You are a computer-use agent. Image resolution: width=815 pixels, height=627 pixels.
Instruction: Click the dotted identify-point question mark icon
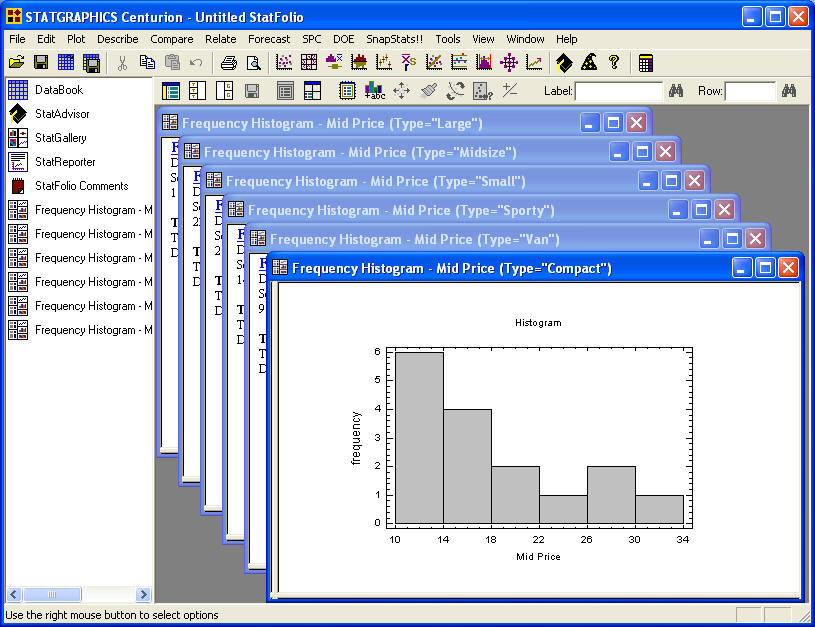click(483, 91)
